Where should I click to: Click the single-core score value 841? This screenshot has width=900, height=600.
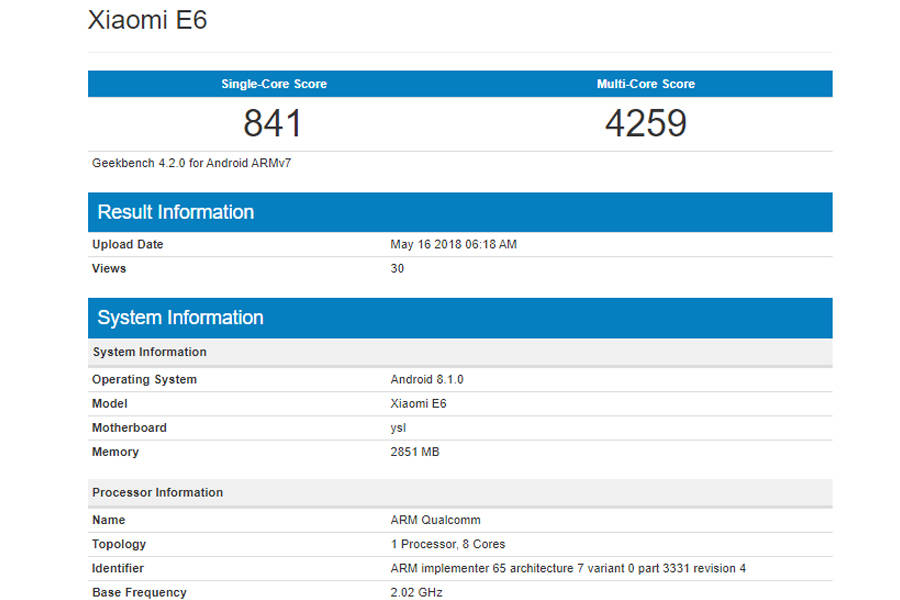pyautogui.click(x=273, y=122)
